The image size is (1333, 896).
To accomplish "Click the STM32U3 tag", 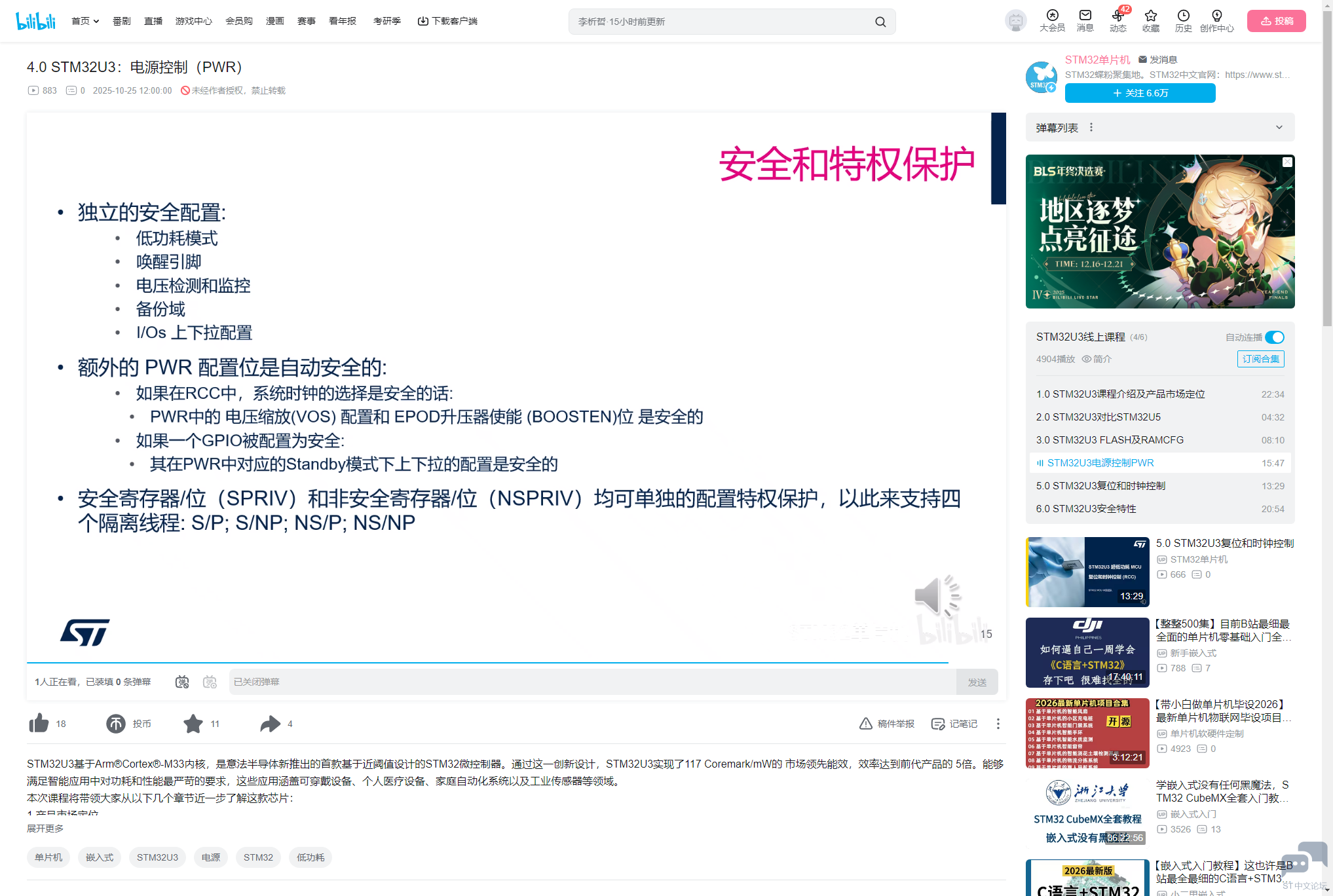I will coord(157,857).
